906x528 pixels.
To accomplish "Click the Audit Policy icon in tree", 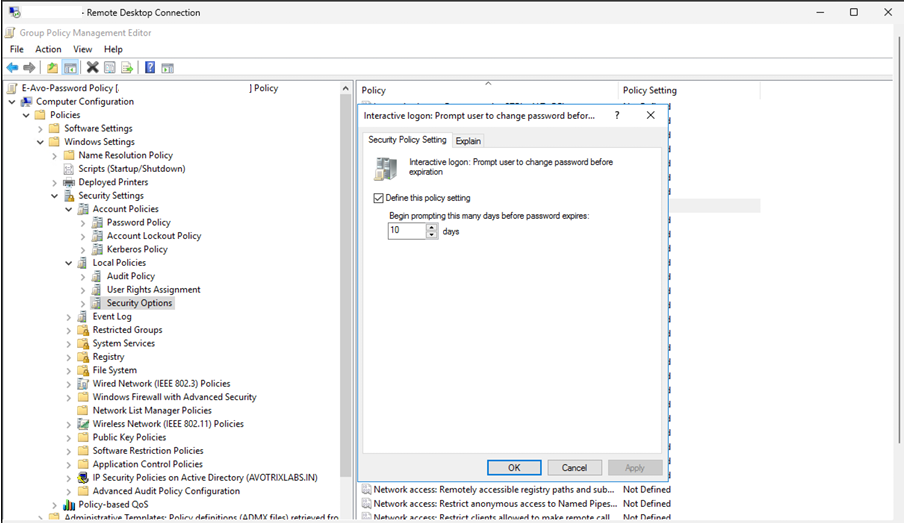I will tap(97, 276).
